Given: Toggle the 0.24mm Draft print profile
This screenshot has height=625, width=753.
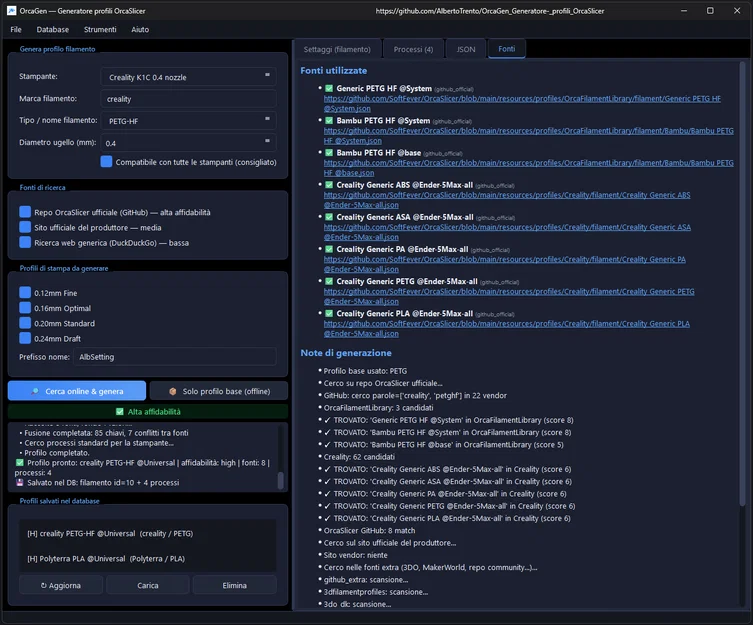Looking at the screenshot, I should pos(25,338).
